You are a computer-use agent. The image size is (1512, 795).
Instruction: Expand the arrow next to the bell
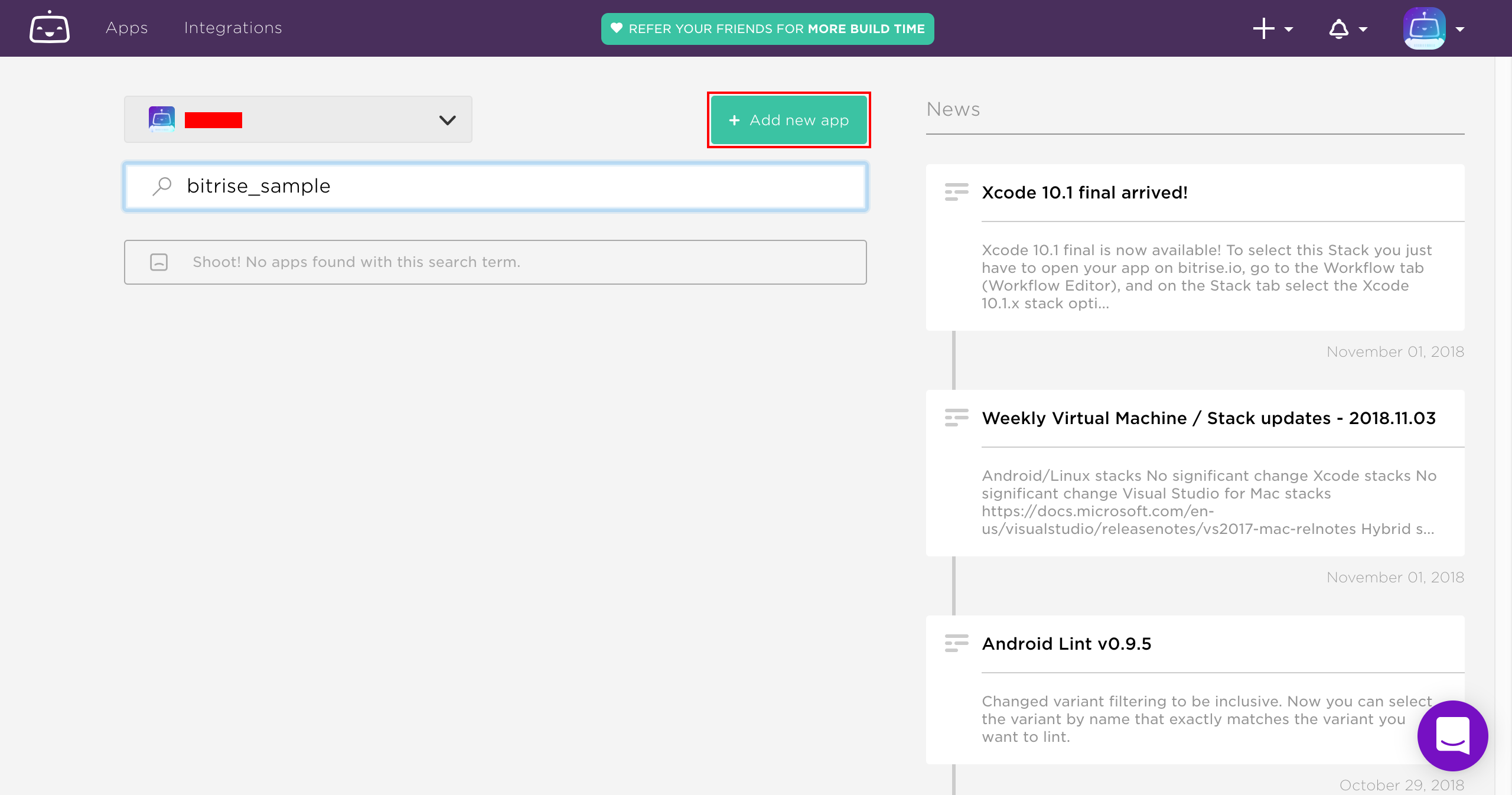pyautogui.click(x=1364, y=29)
